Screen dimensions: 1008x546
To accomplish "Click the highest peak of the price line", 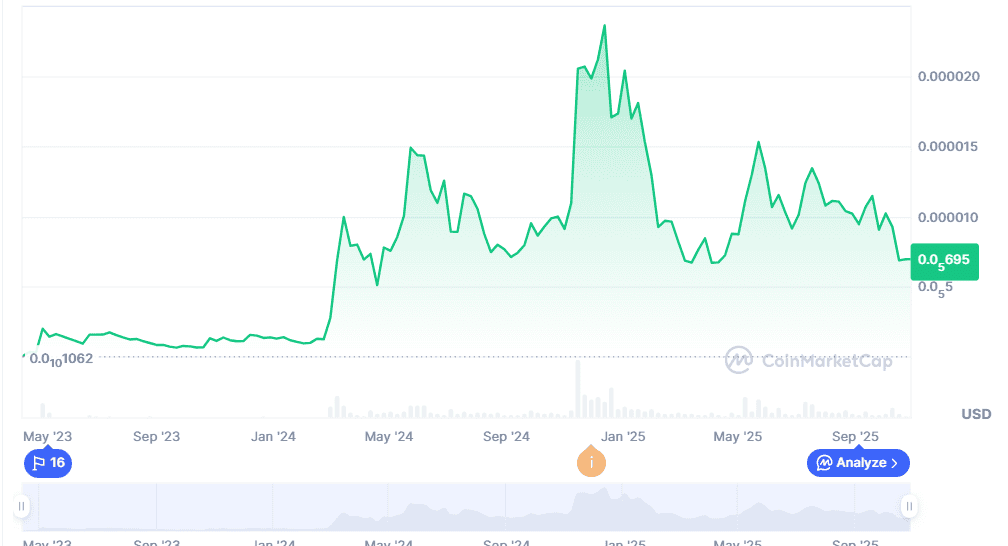I will click(605, 26).
